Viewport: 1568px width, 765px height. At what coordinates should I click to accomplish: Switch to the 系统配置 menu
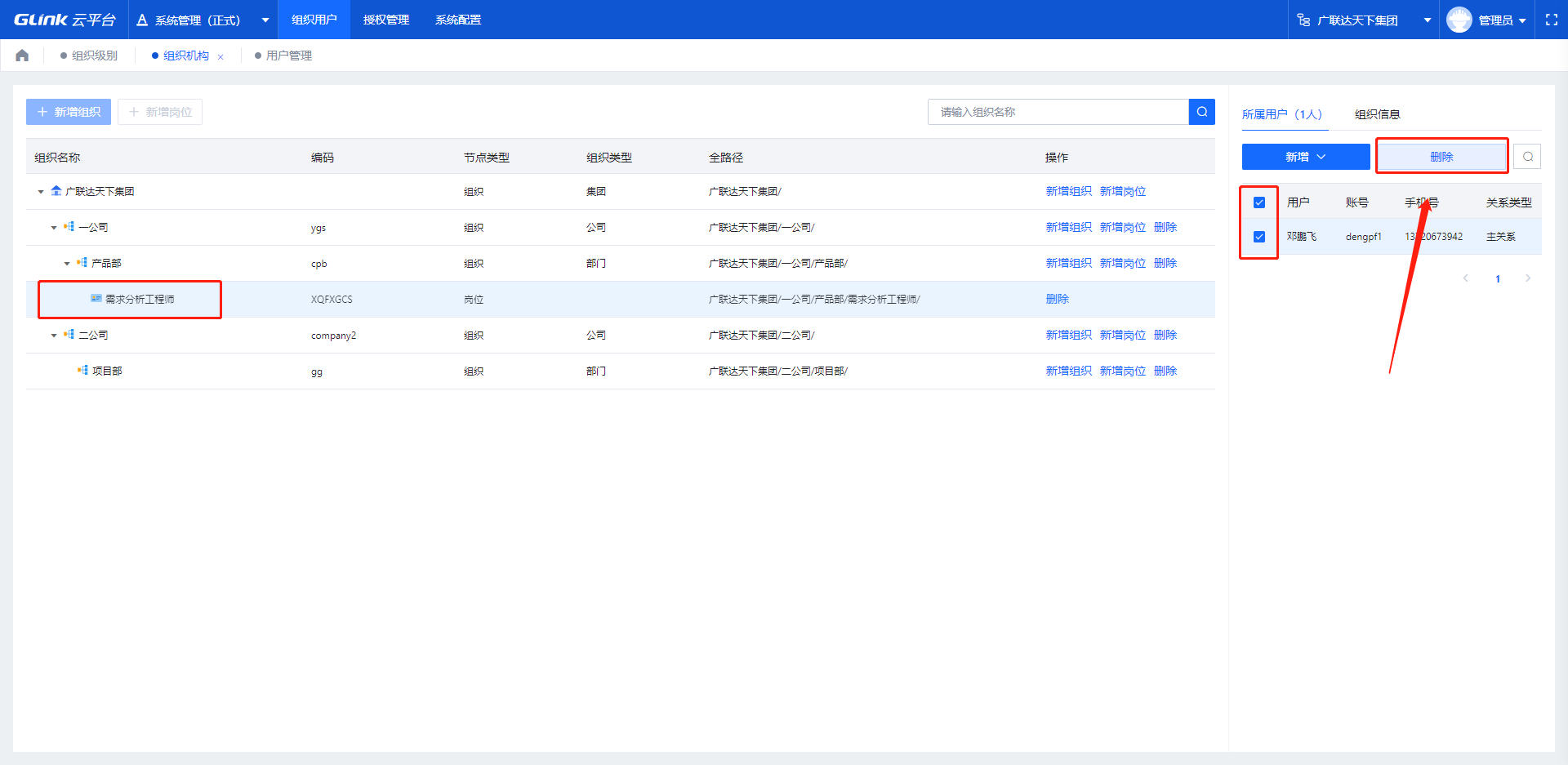[458, 20]
